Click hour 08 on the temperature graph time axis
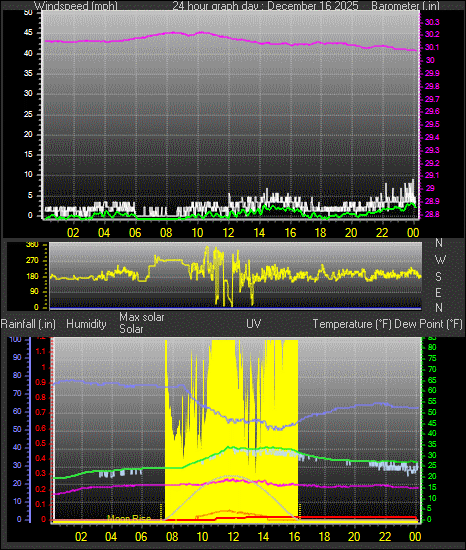Screen dimensions: 466x550 click(x=172, y=537)
